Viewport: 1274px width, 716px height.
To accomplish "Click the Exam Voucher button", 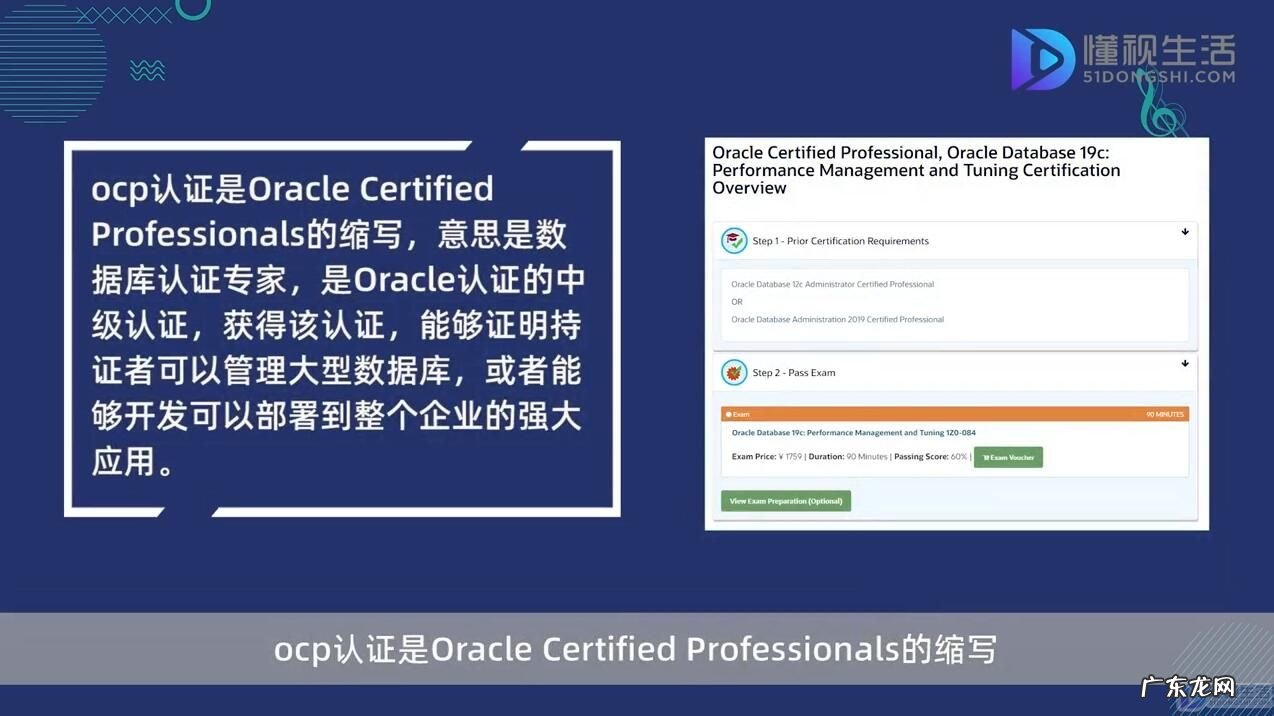I will (x=1008, y=457).
